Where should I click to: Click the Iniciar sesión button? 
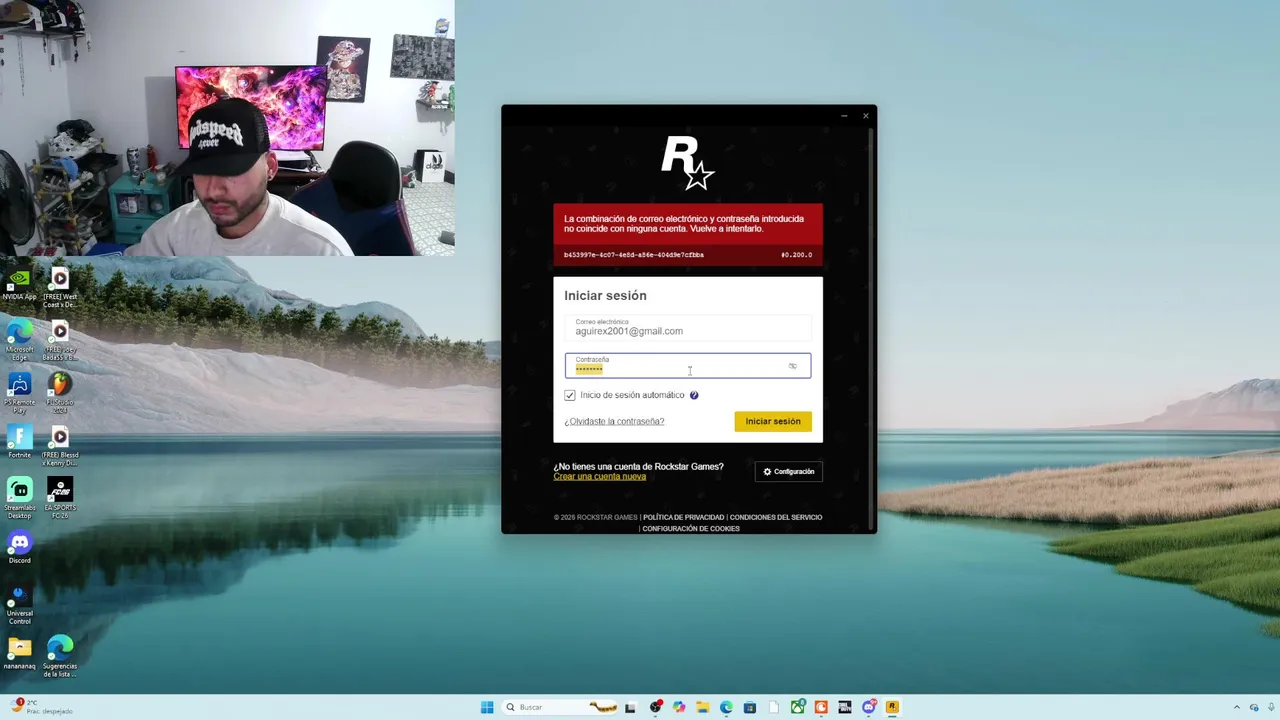pos(773,421)
